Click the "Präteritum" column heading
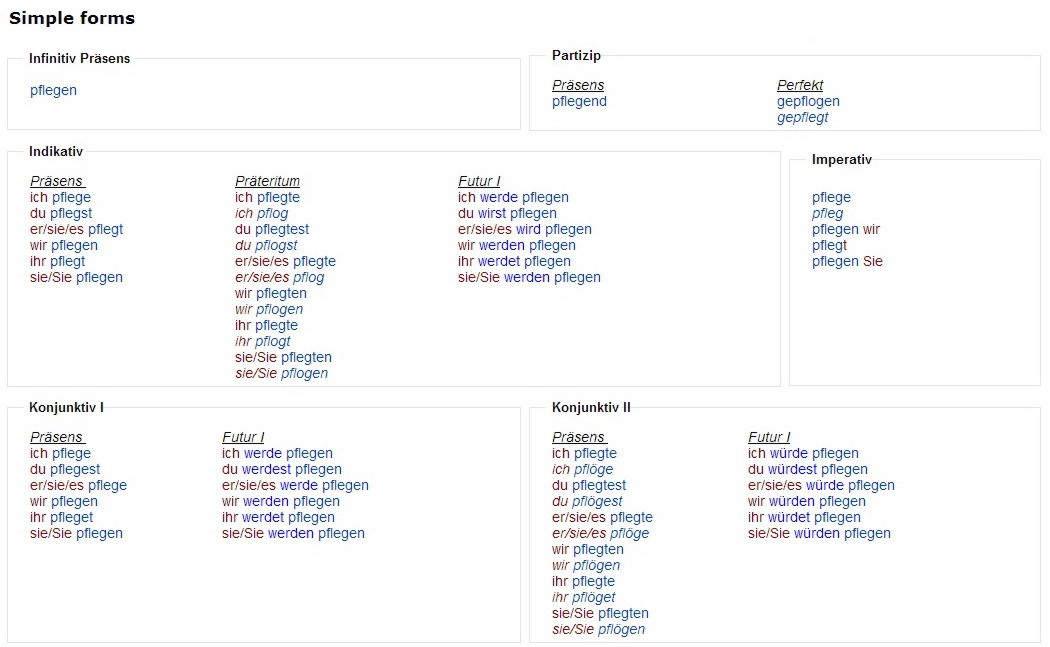This screenshot has width=1050, height=647. (x=267, y=181)
